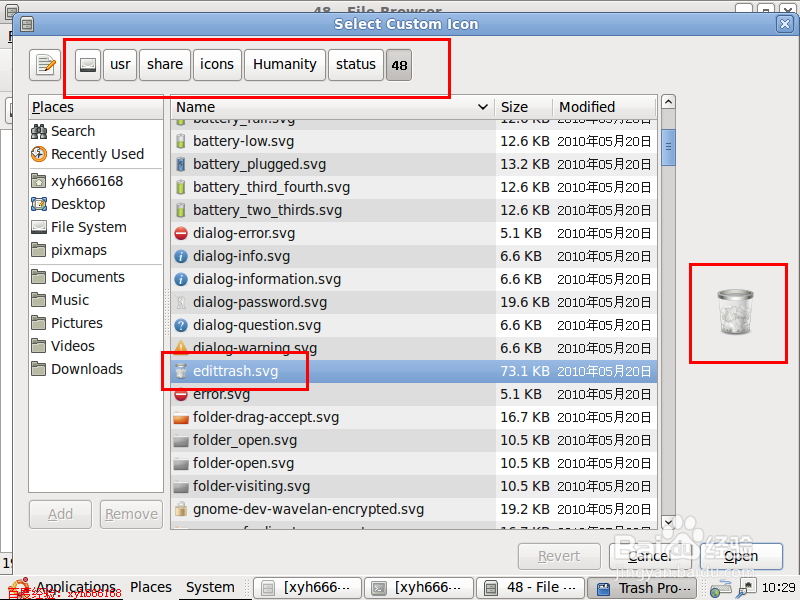Switch to first [xyh666... taskbar window
The image size is (800, 600).
(x=308, y=588)
